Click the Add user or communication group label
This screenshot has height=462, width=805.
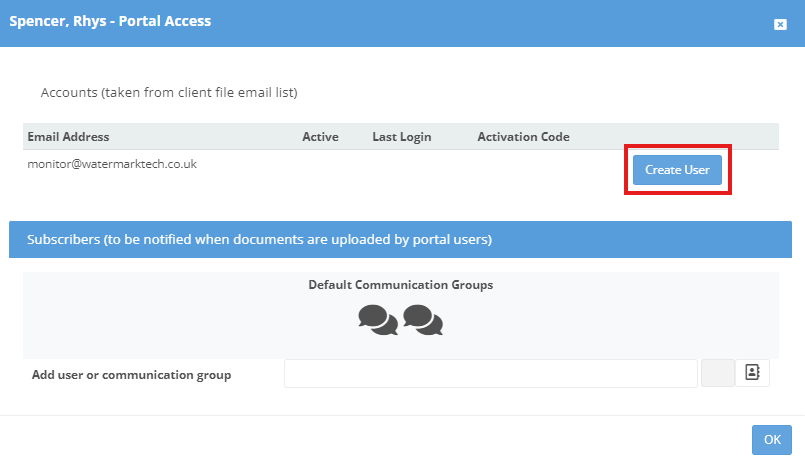tap(131, 375)
